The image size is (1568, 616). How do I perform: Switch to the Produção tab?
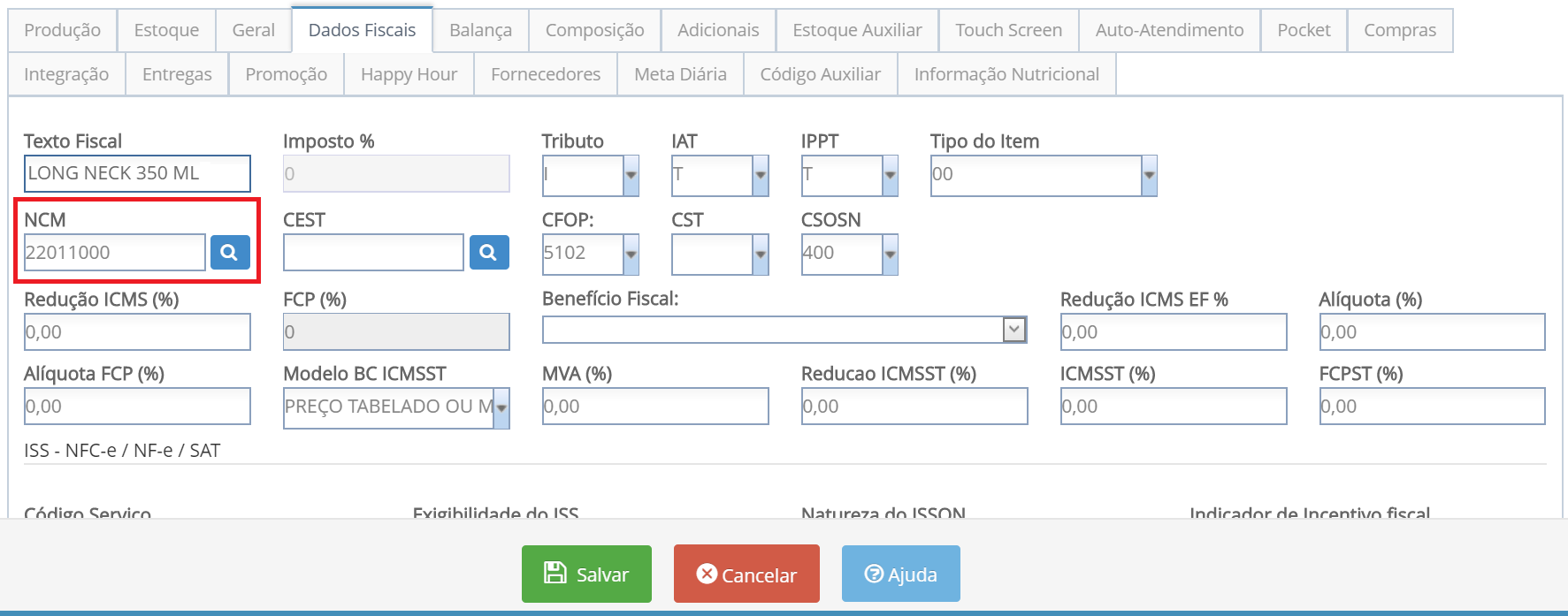(62, 30)
